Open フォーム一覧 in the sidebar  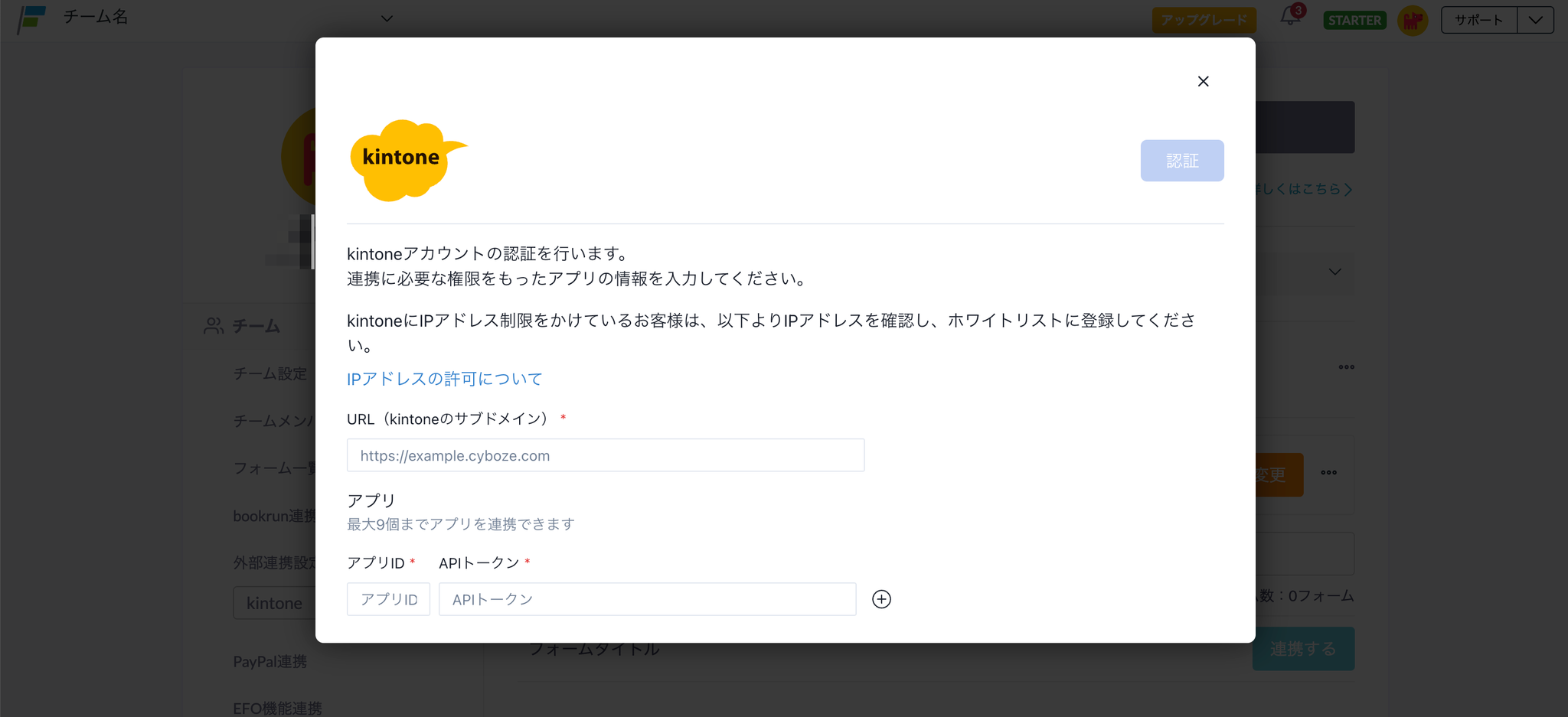tap(274, 468)
